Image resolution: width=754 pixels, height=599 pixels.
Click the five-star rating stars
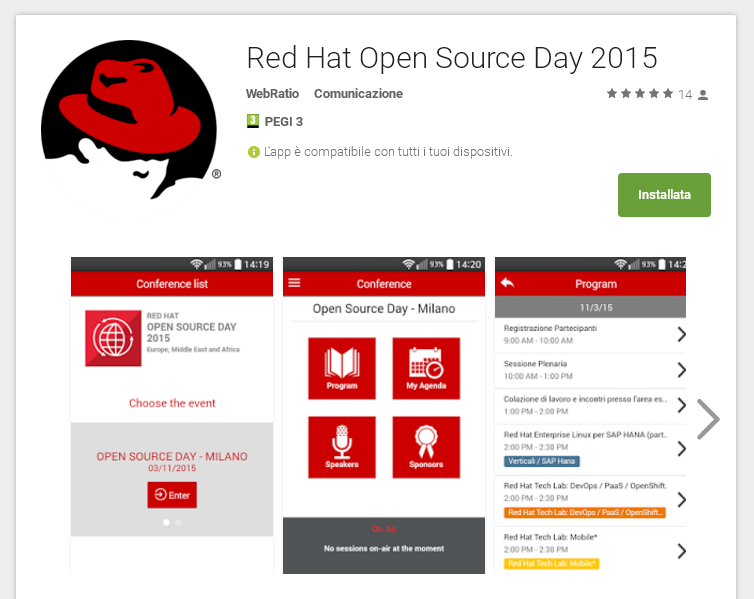tap(640, 93)
